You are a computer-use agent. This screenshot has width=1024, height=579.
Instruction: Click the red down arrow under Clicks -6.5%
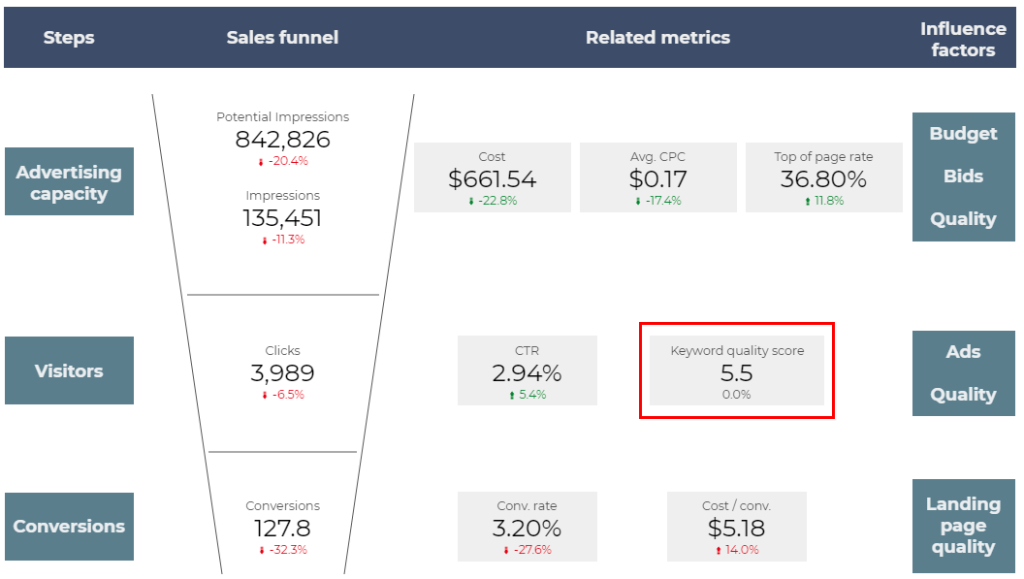[265, 393]
